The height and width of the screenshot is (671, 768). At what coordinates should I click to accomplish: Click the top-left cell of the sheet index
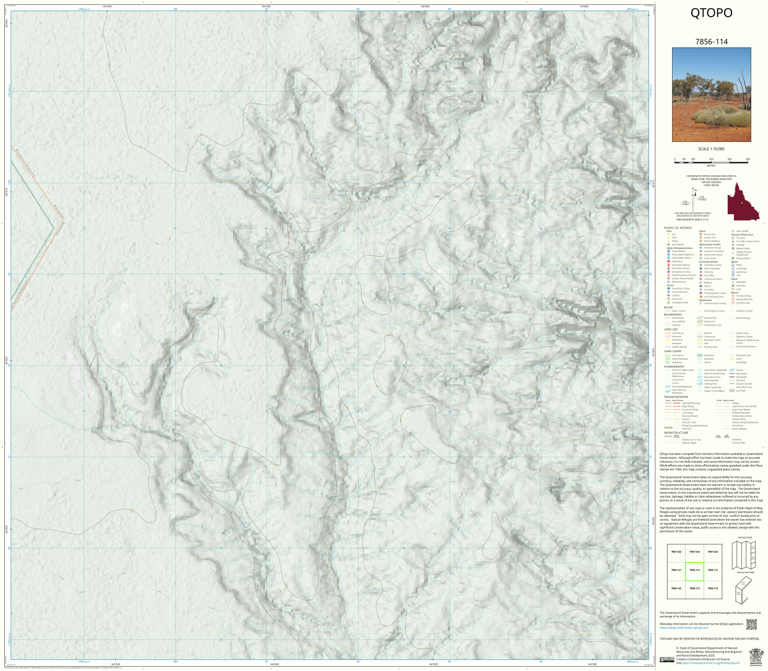click(676, 553)
